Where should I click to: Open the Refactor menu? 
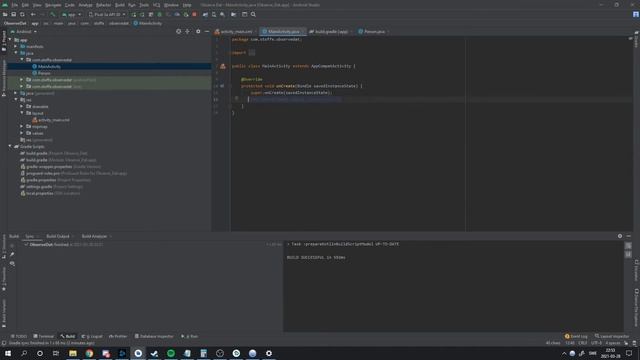[x=103, y=5]
